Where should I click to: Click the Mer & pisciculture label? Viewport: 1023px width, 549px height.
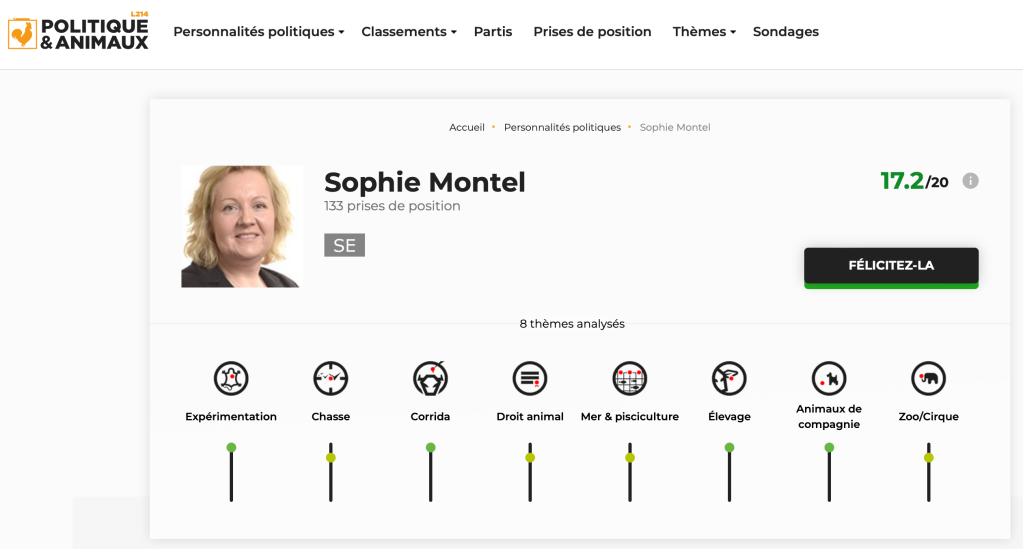pos(630,416)
